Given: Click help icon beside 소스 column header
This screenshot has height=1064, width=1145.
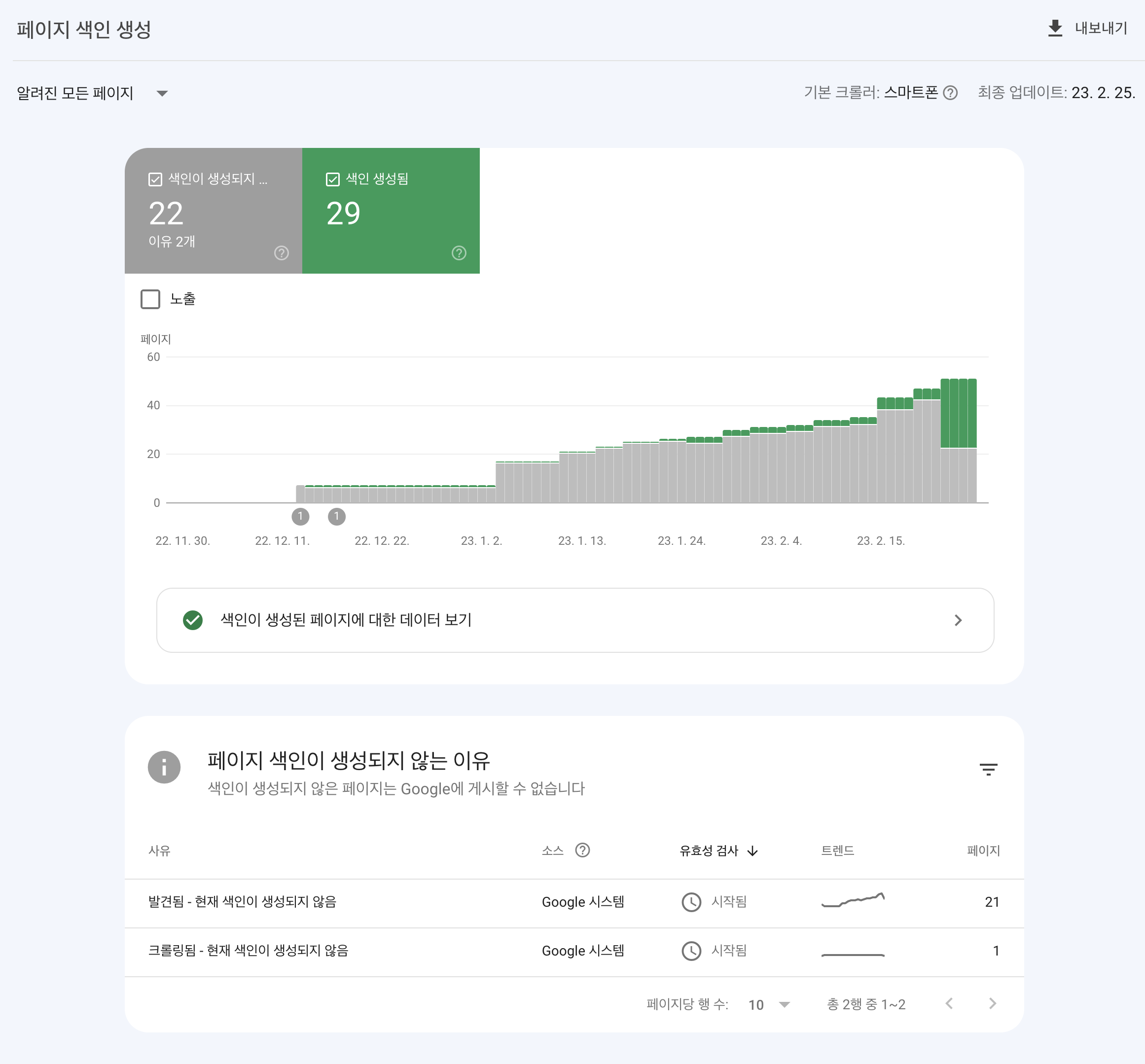Looking at the screenshot, I should click(x=582, y=850).
